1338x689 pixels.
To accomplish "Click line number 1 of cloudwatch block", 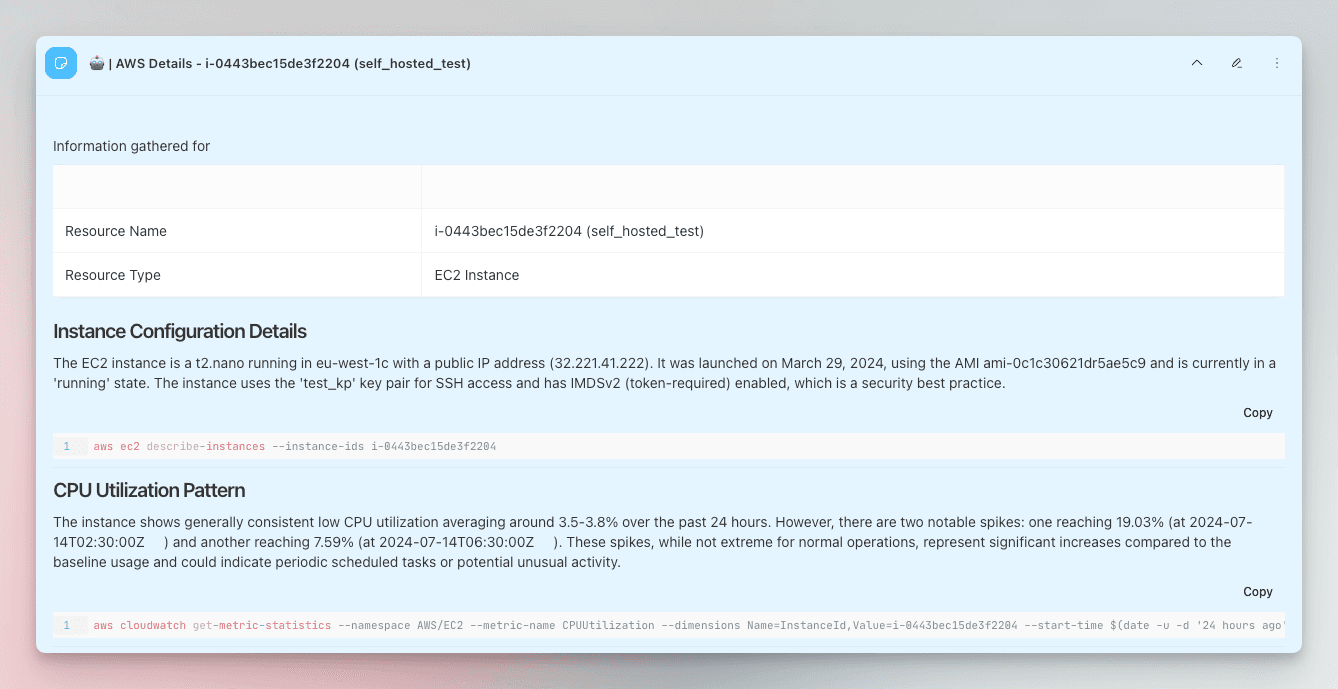I will pyautogui.click(x=67, y=625).
